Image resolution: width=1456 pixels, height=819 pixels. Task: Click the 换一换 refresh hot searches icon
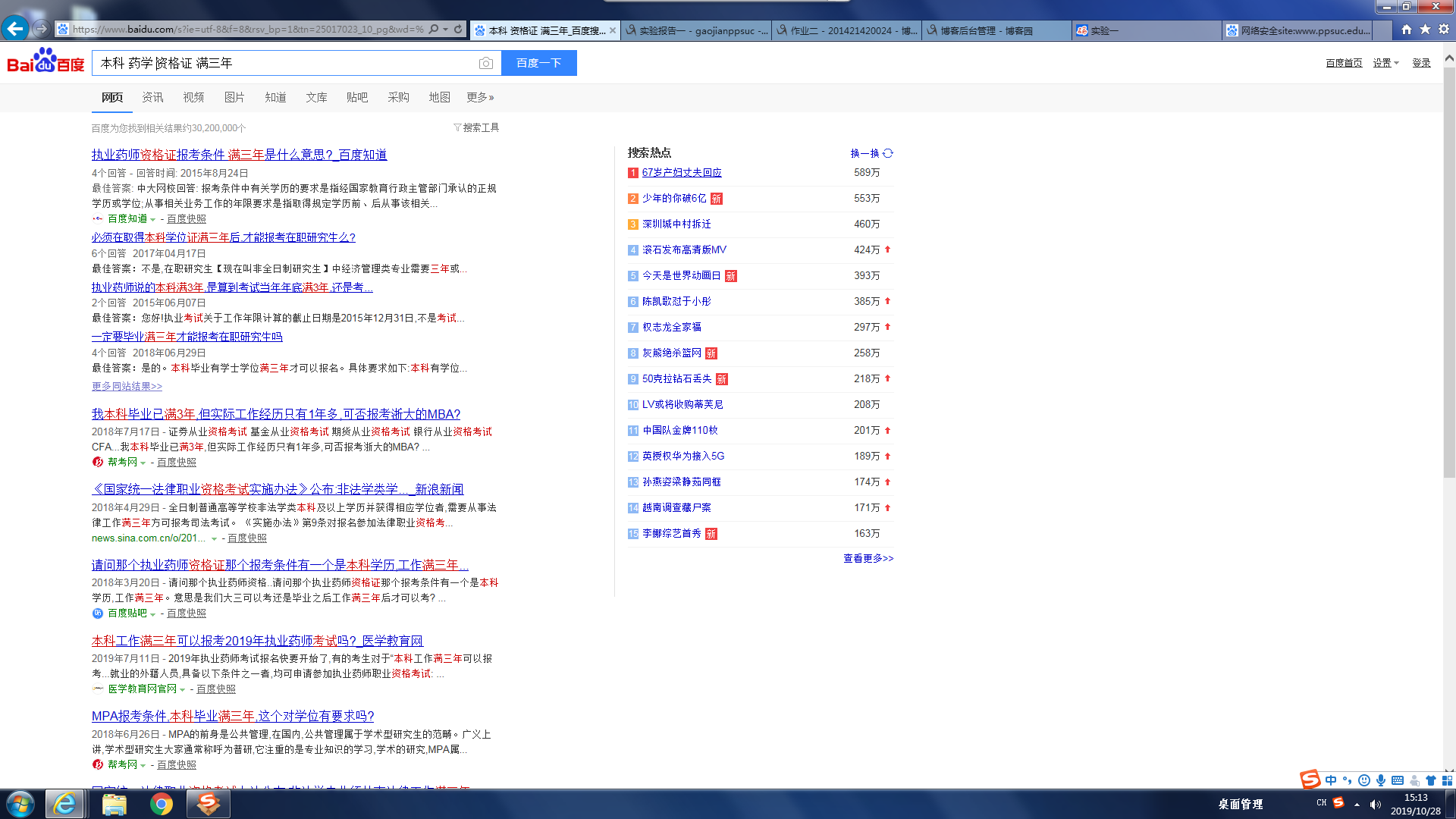888,153
